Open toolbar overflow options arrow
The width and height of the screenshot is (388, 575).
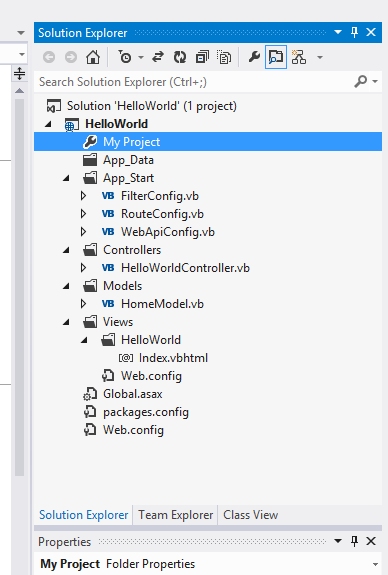click(320, 58)
